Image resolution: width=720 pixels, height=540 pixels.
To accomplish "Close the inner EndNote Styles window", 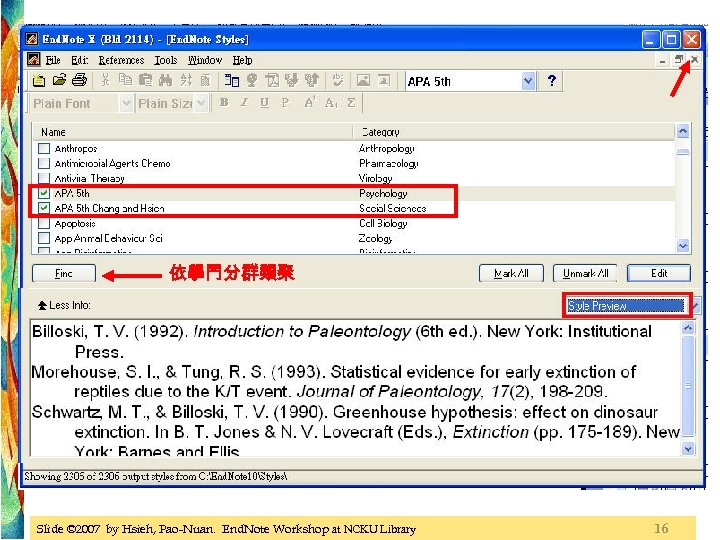I will (x=694, y=59).
